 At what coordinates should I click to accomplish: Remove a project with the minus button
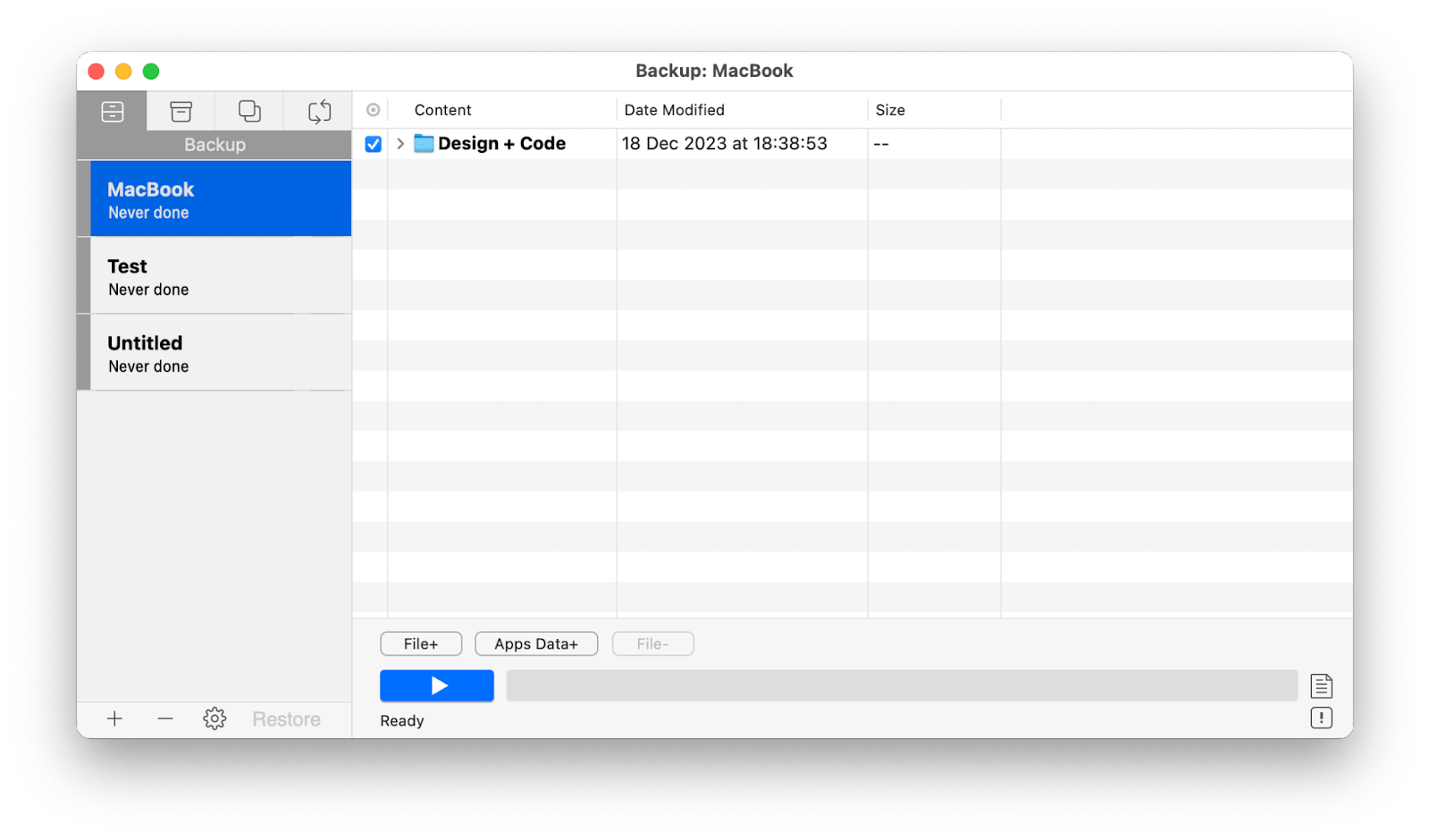pyautogui.click(x=164, y=718)
